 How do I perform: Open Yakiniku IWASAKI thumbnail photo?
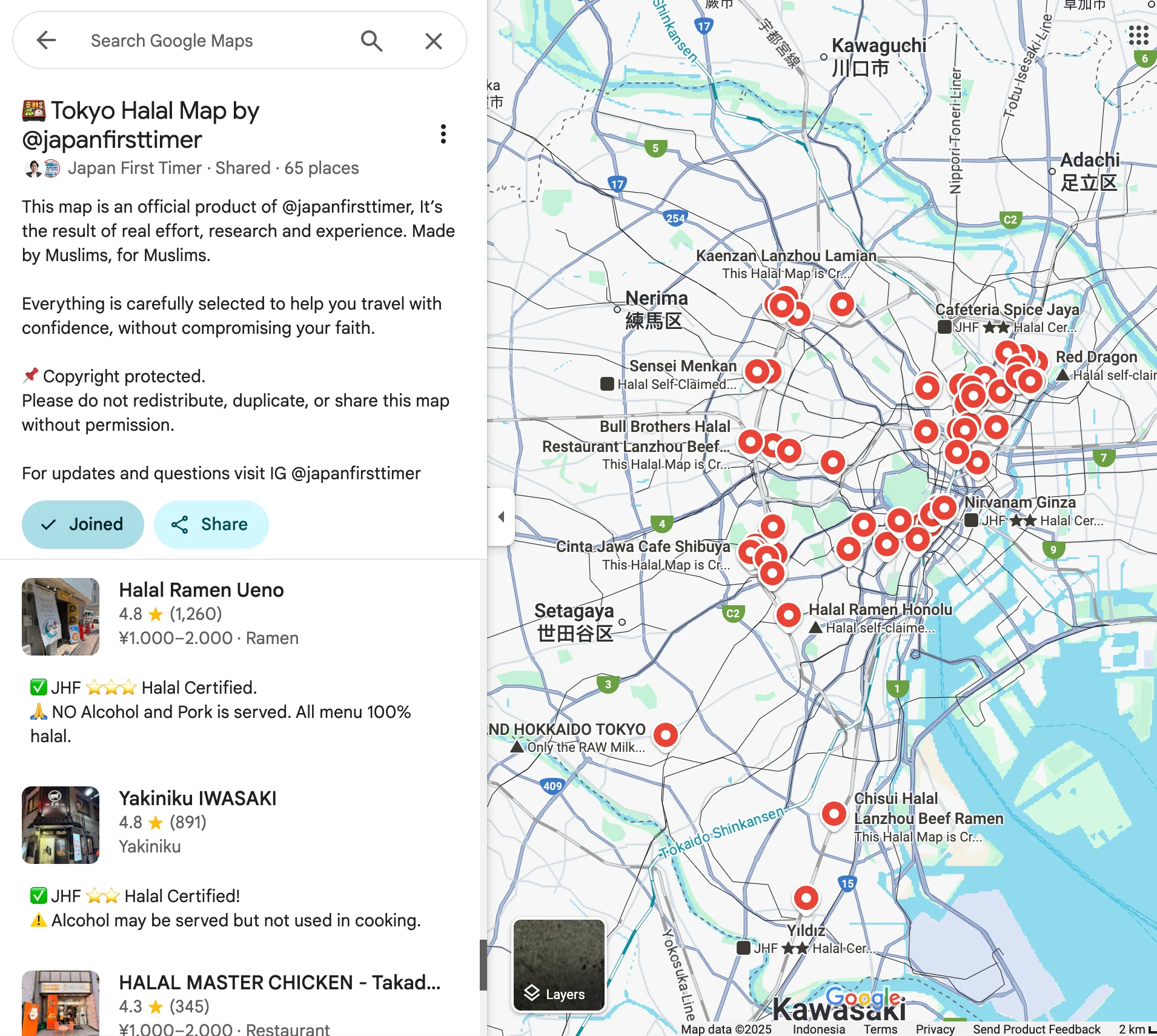(x=61, y=825)
